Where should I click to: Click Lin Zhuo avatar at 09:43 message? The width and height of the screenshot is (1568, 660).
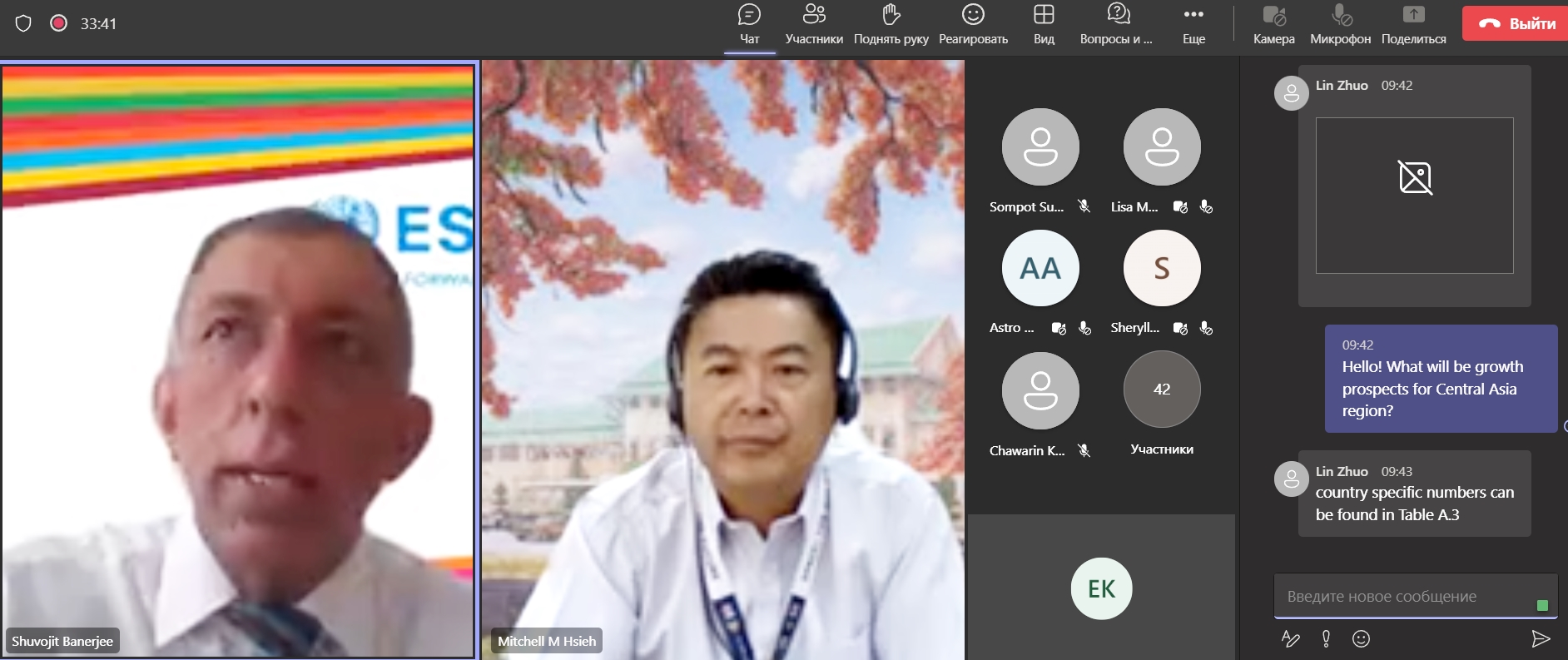pyautogui.click(x=1291, y=479)
